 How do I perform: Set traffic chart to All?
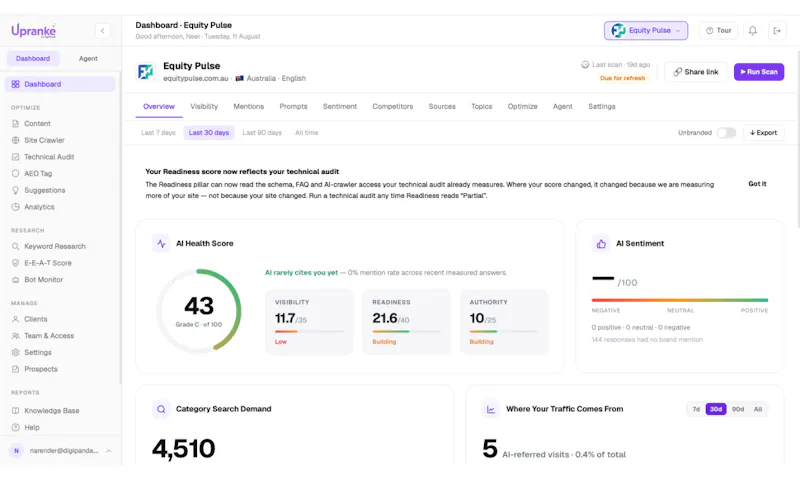(758, 409)
